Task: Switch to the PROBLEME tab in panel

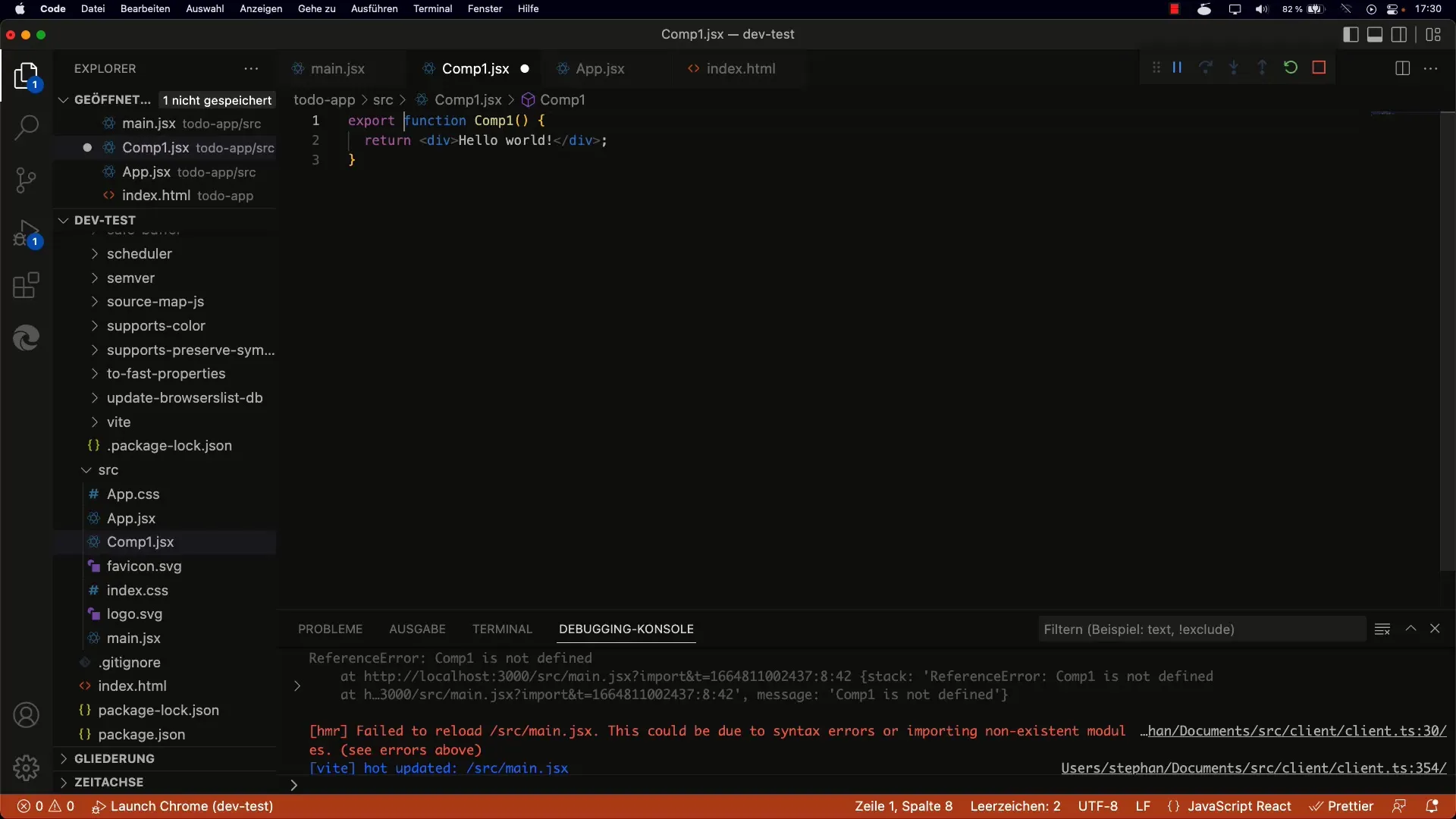Action: point(331,628)
